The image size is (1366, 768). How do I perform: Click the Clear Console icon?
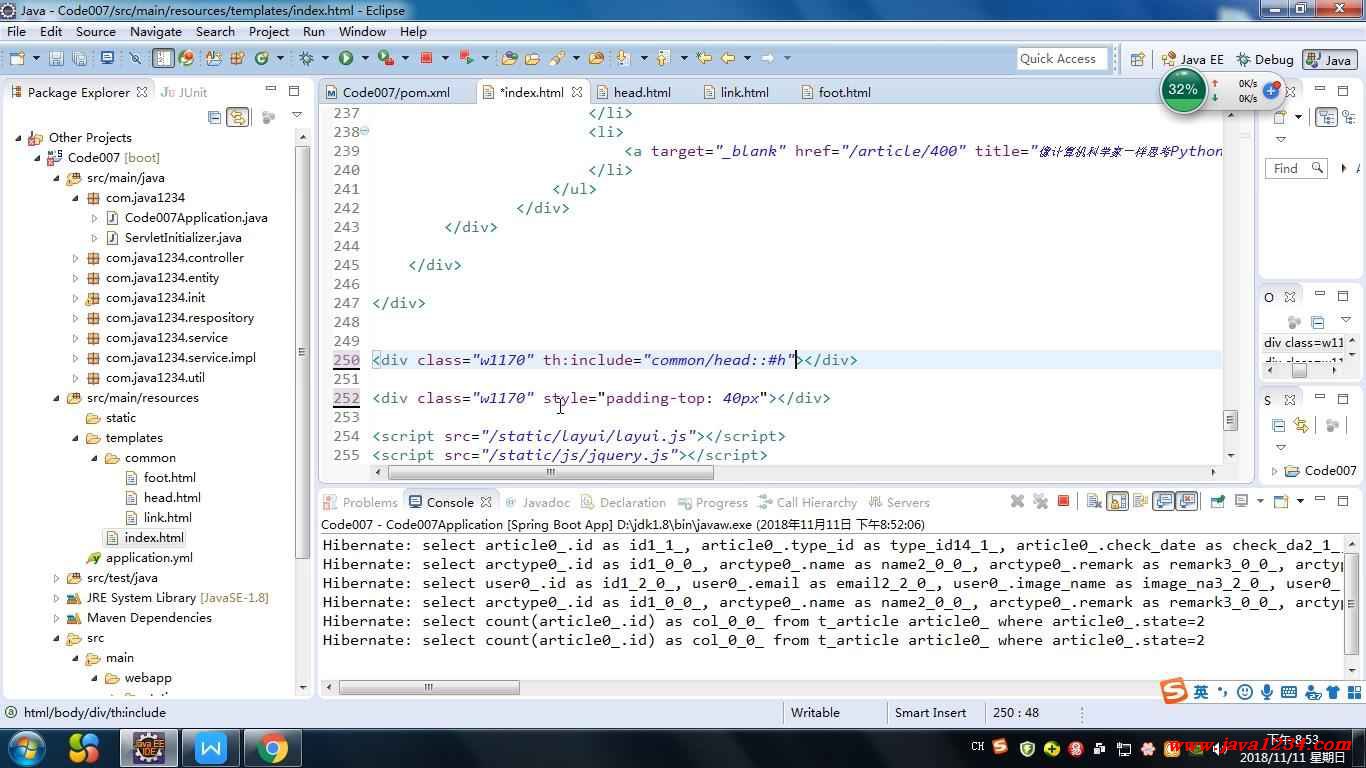pos(1094,501)
